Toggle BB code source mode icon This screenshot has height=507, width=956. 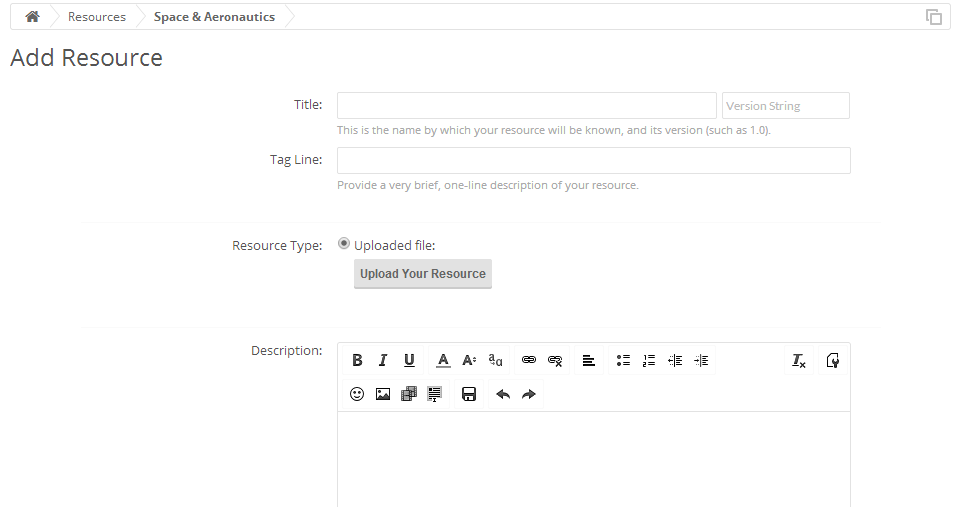(x=832, y=360)
